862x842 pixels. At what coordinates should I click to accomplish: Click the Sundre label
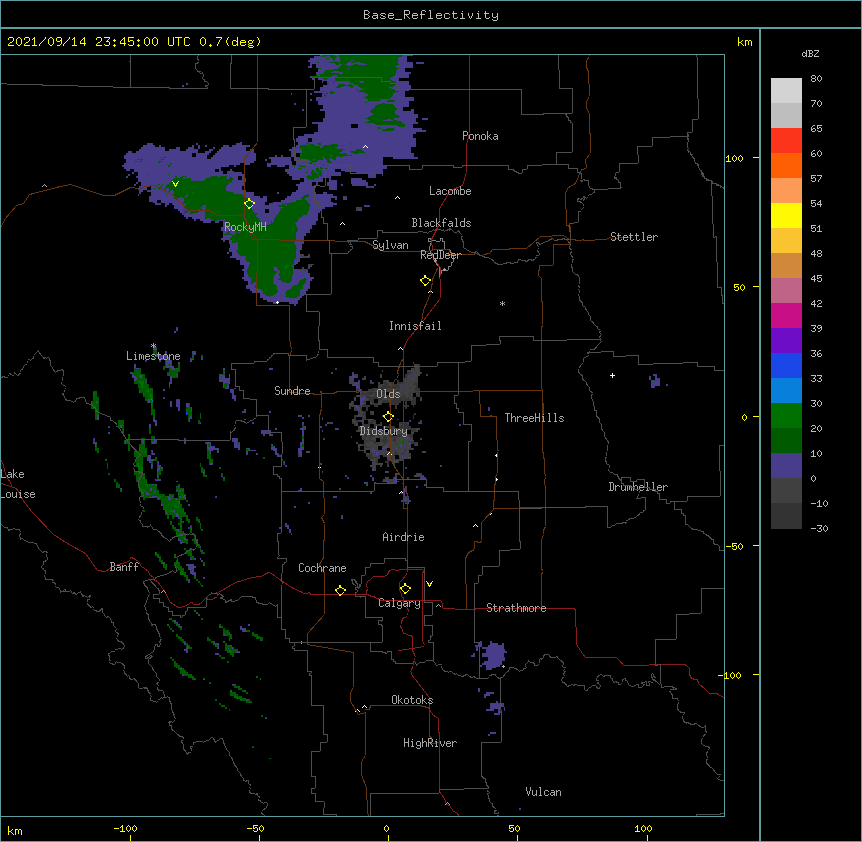pos(292,391)
